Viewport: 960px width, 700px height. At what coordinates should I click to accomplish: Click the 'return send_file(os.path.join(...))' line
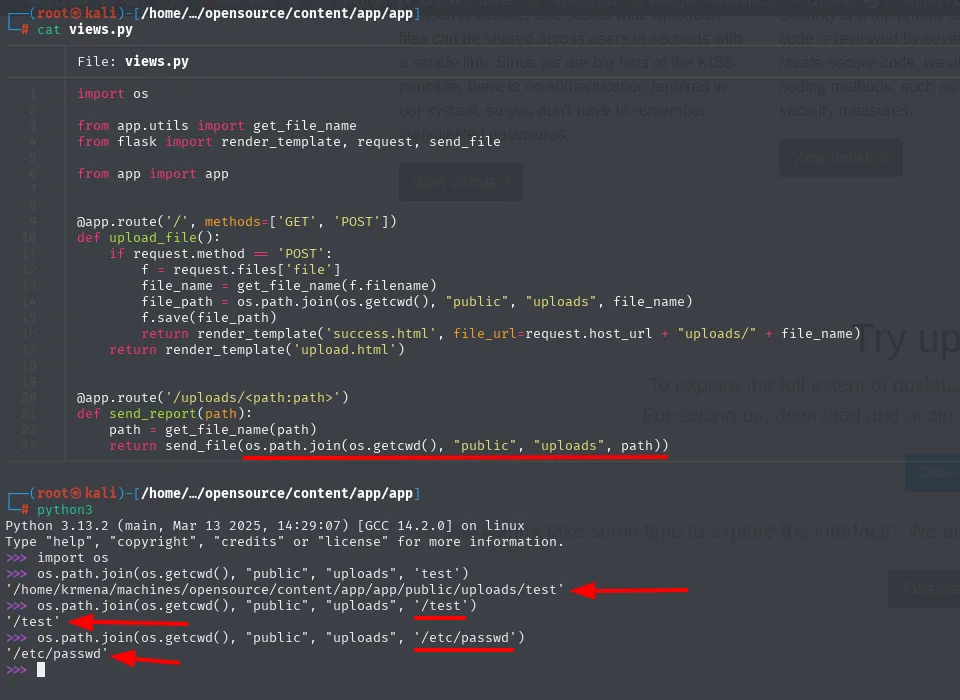389,445
